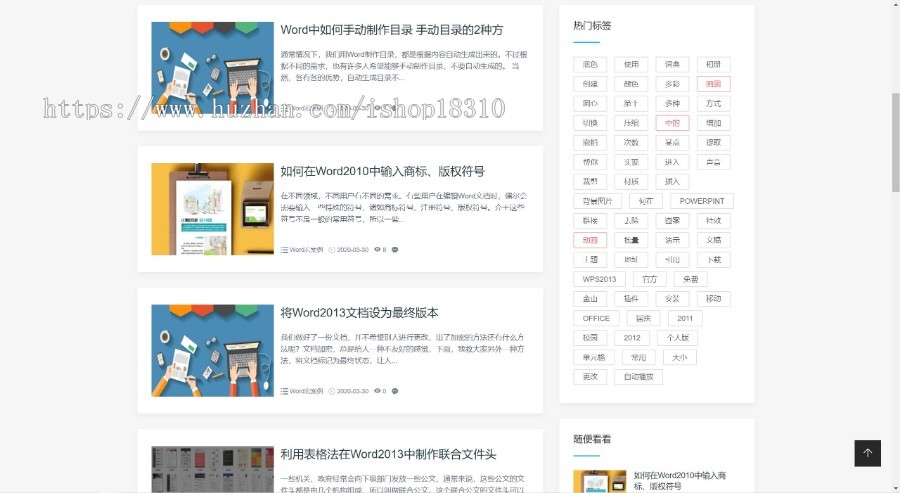Viewport: 900px width, 493px height.
Task: Open thumbnail of Word manual table of contents article
Action: click(x=212, y=67)
